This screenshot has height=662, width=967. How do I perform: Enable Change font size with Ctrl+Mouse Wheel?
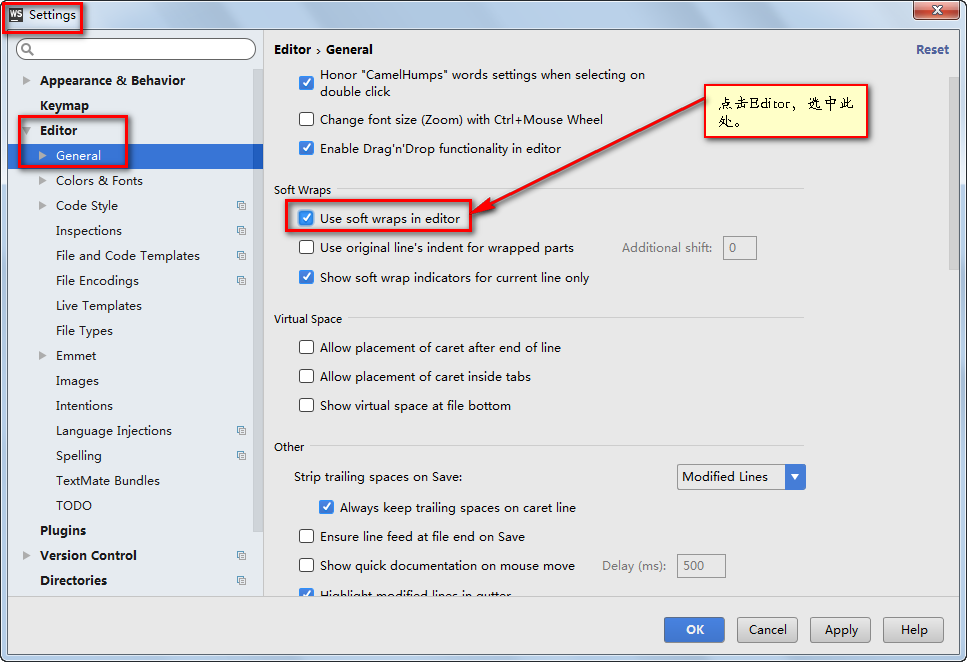point(306,119)
